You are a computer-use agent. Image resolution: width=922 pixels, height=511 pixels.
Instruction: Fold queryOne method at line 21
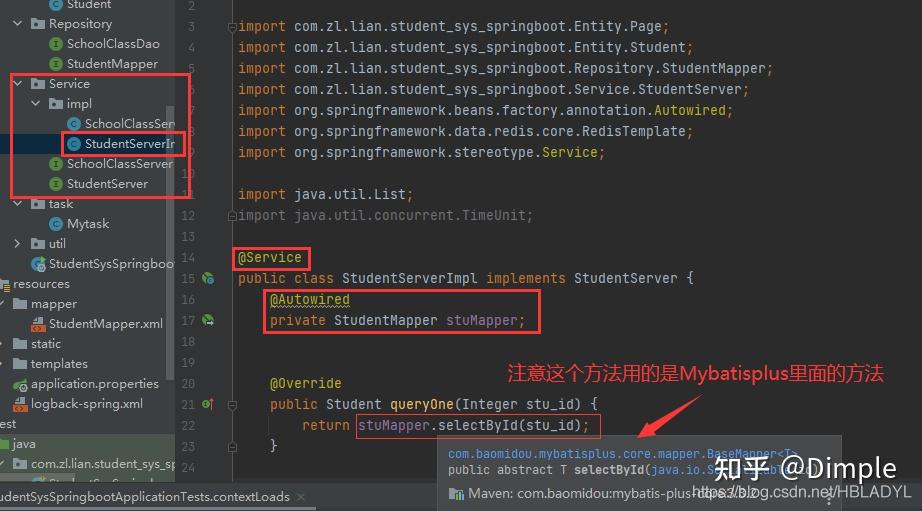coord(232,405)
